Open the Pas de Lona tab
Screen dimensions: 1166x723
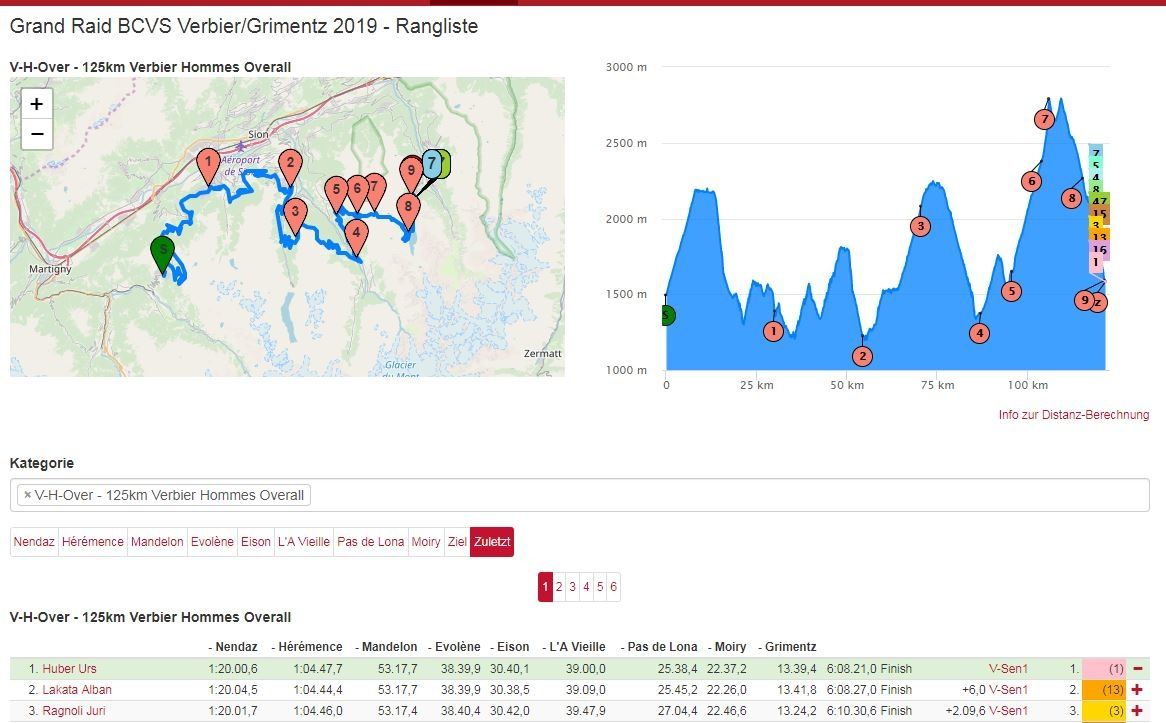370,542
